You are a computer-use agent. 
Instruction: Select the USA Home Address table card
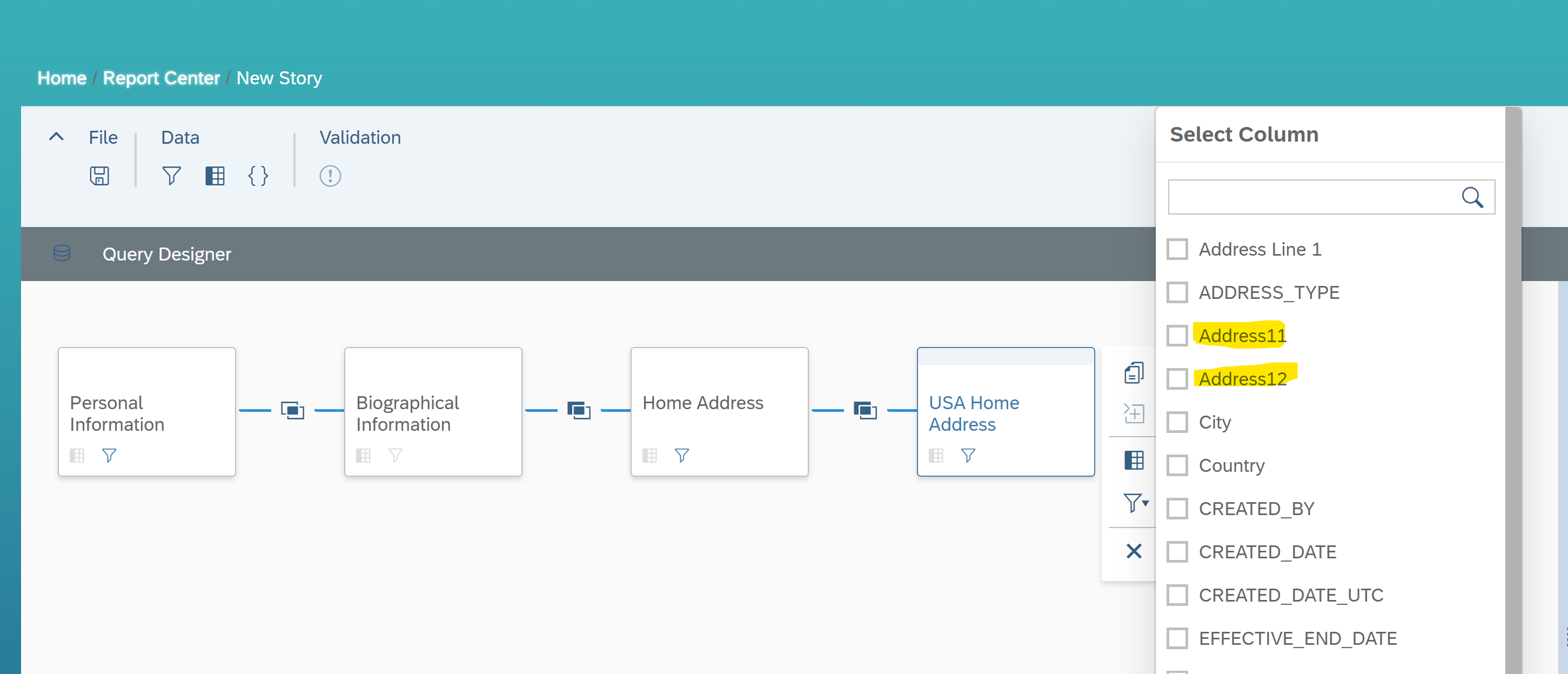click(x=1006, y=411)
